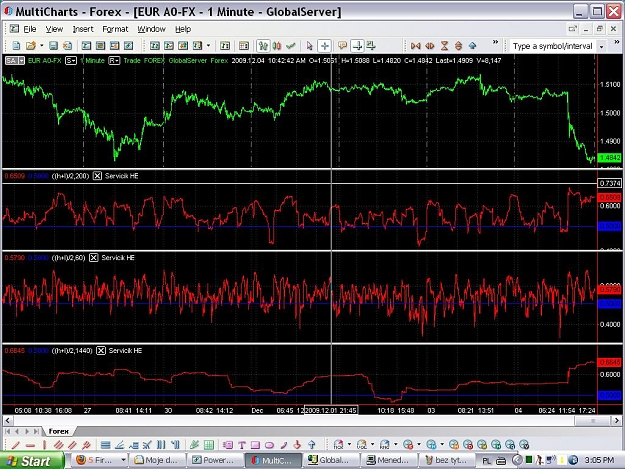Click the S button next to EUR A0-FX
The image size is (625, 469).
[71, 61]
